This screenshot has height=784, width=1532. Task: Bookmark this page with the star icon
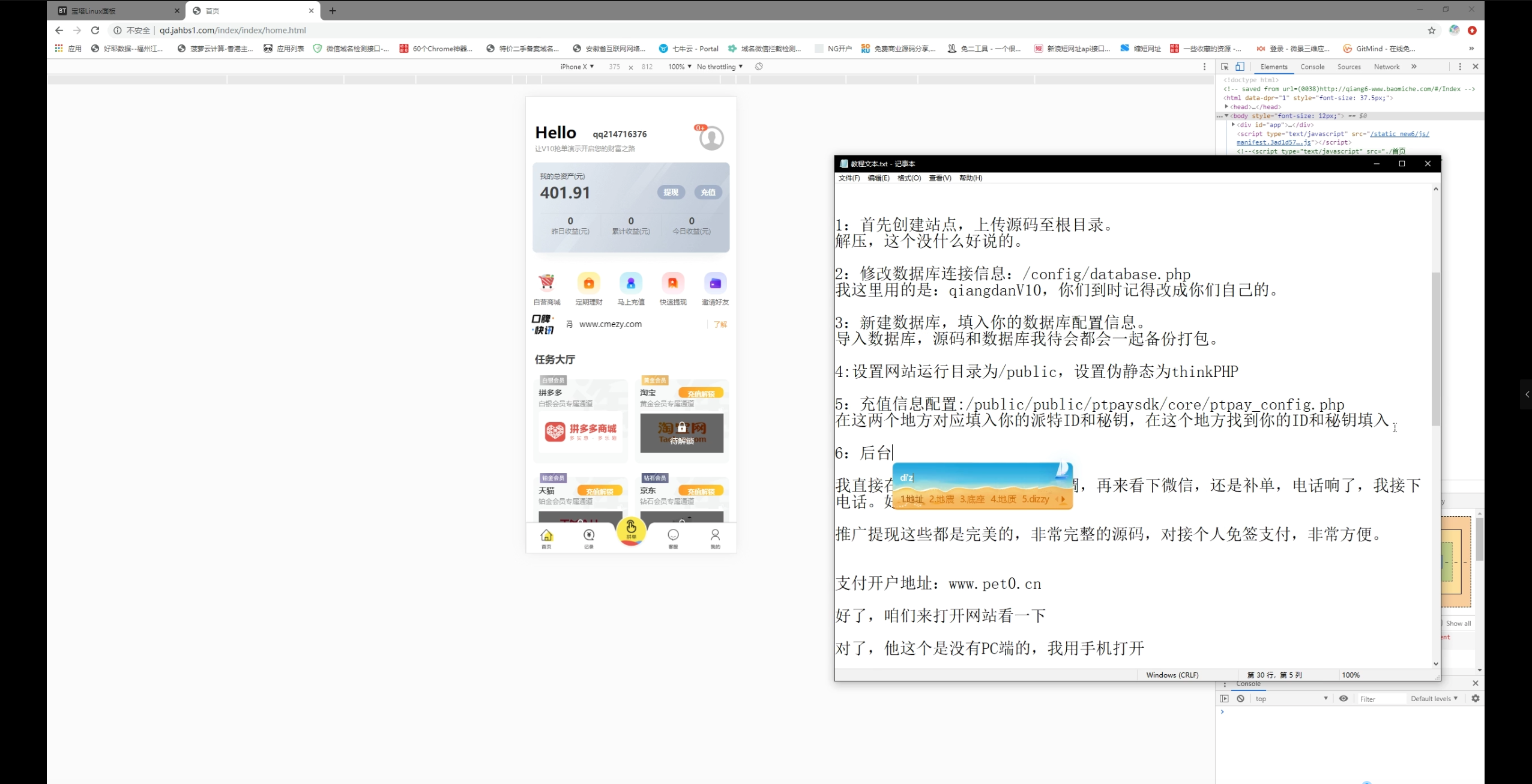click(1431, 31)
